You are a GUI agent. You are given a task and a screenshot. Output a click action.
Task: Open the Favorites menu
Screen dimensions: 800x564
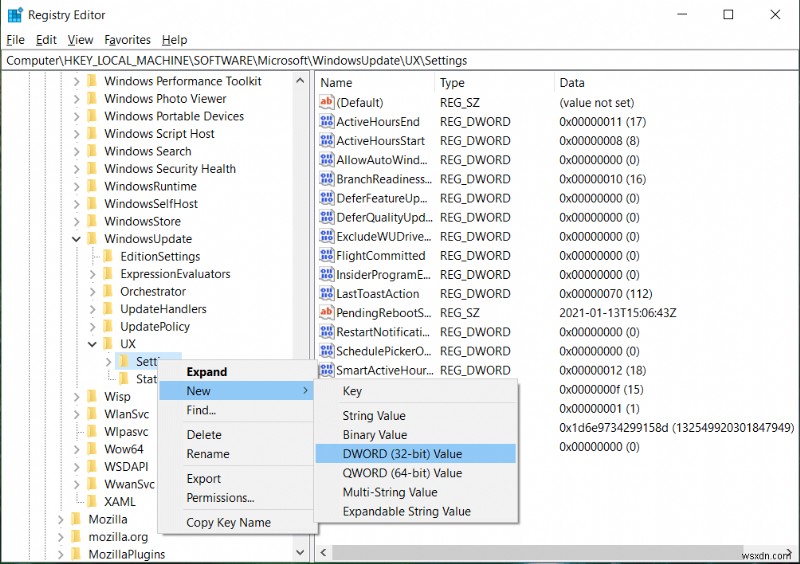128,40
